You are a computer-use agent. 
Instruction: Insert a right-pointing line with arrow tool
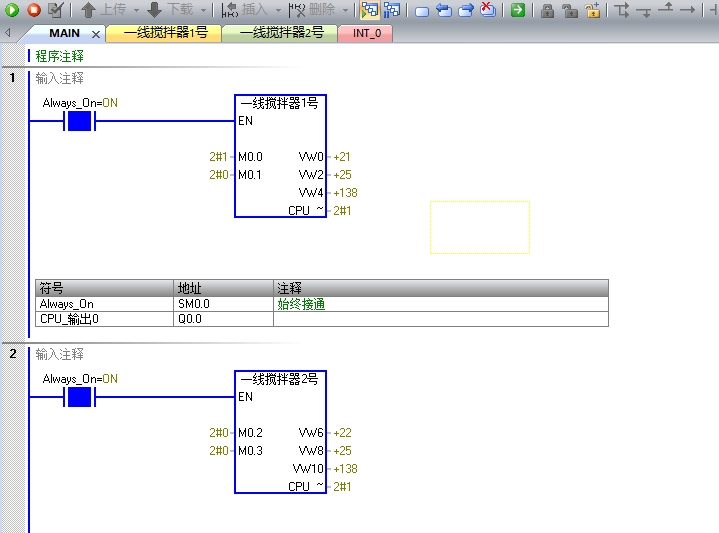[x=687, y=10]
